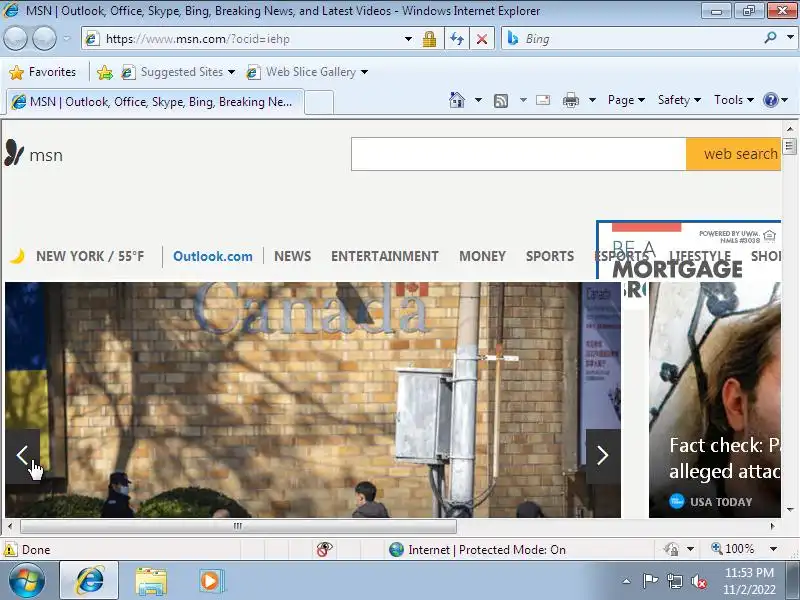The height and width of the screenshot is (600, 800).
Task: Click the web search button
Action: pyautogui.click(x=733, y=154)
